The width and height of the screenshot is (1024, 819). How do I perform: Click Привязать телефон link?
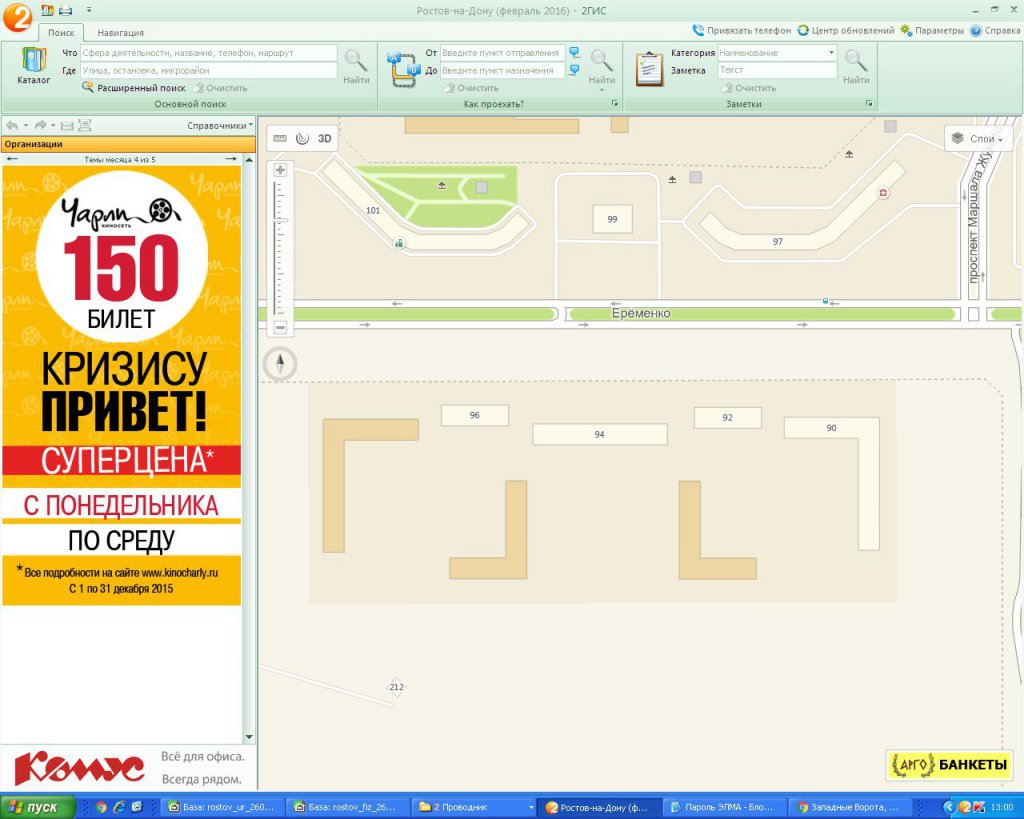741,31
